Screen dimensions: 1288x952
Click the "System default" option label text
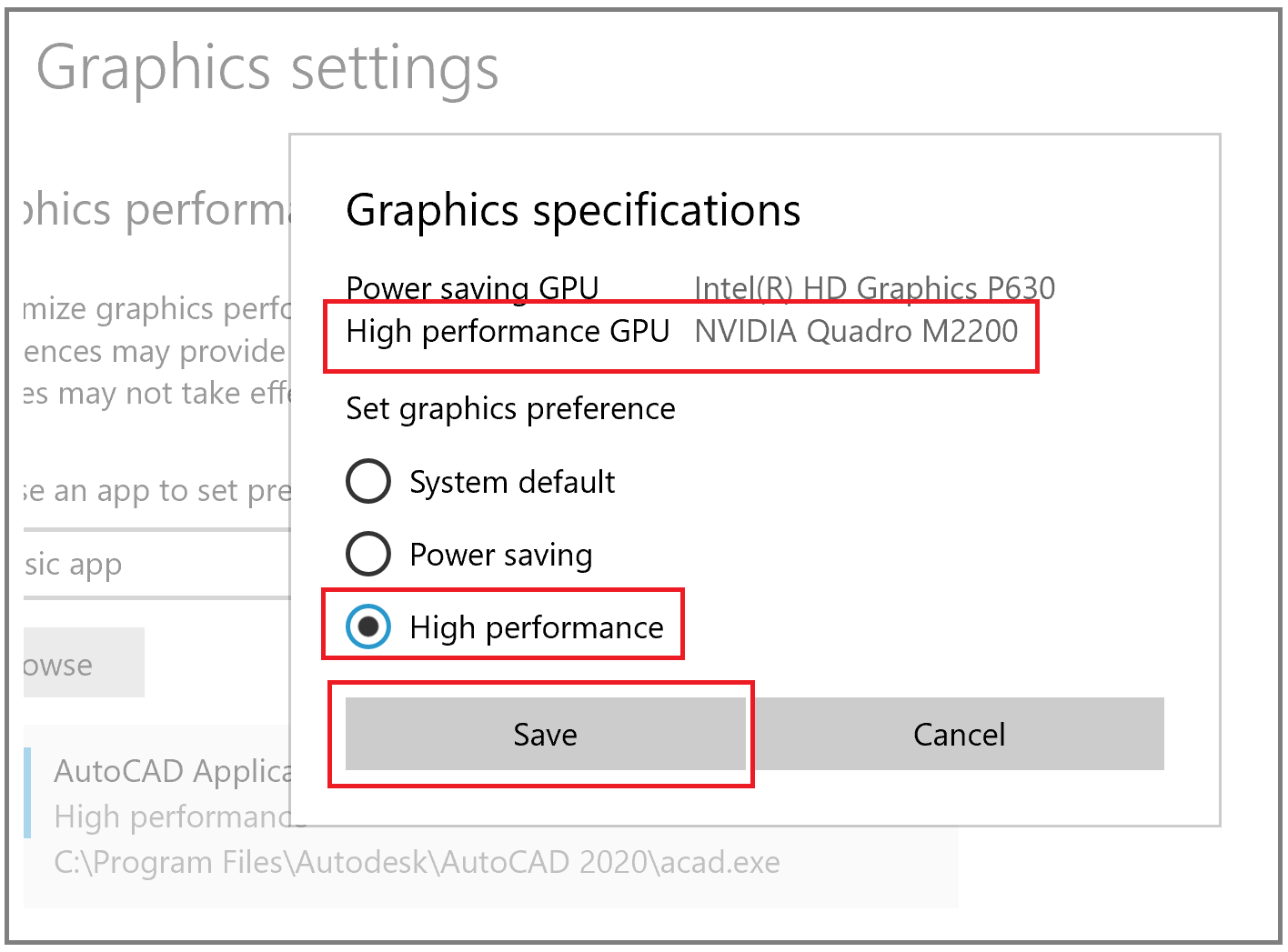(512, 482)
